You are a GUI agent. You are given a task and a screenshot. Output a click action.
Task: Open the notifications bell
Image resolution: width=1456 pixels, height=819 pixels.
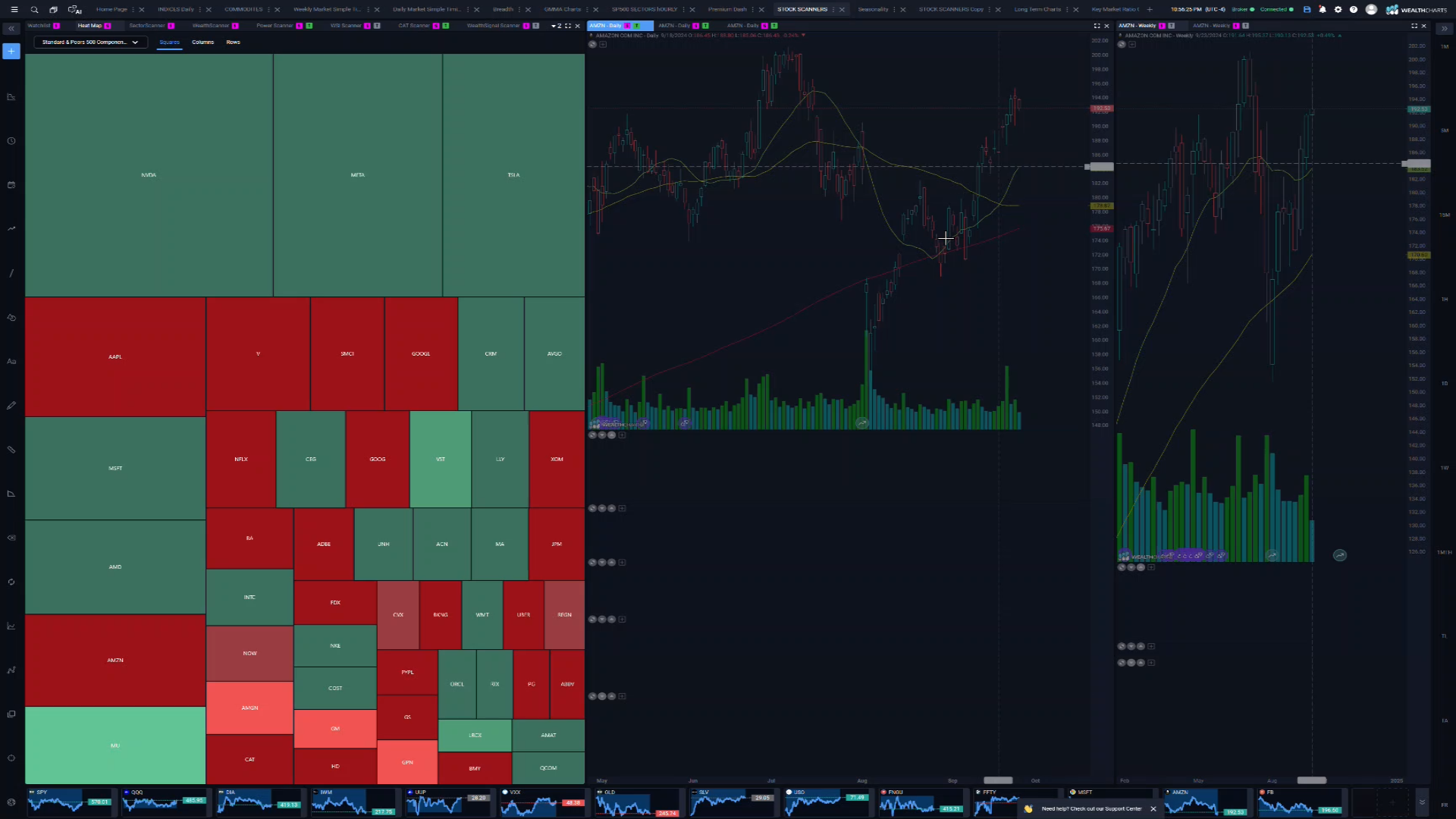(1323, 10)
